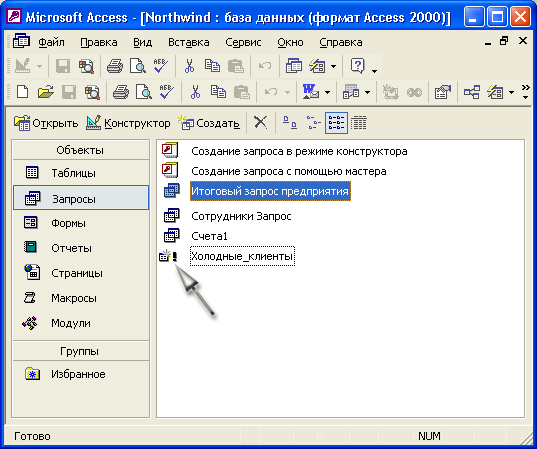Click the Relationships icon in second toolbar
This screenshot has width=537, height=449.
(x=472, y=92)
